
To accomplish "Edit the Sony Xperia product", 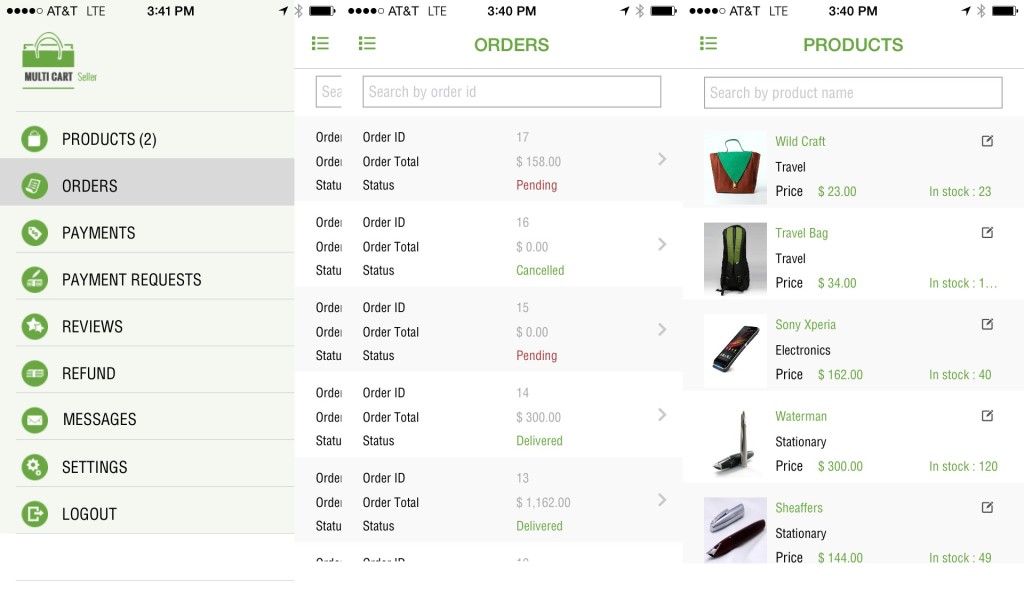I will tap(987, 324).
